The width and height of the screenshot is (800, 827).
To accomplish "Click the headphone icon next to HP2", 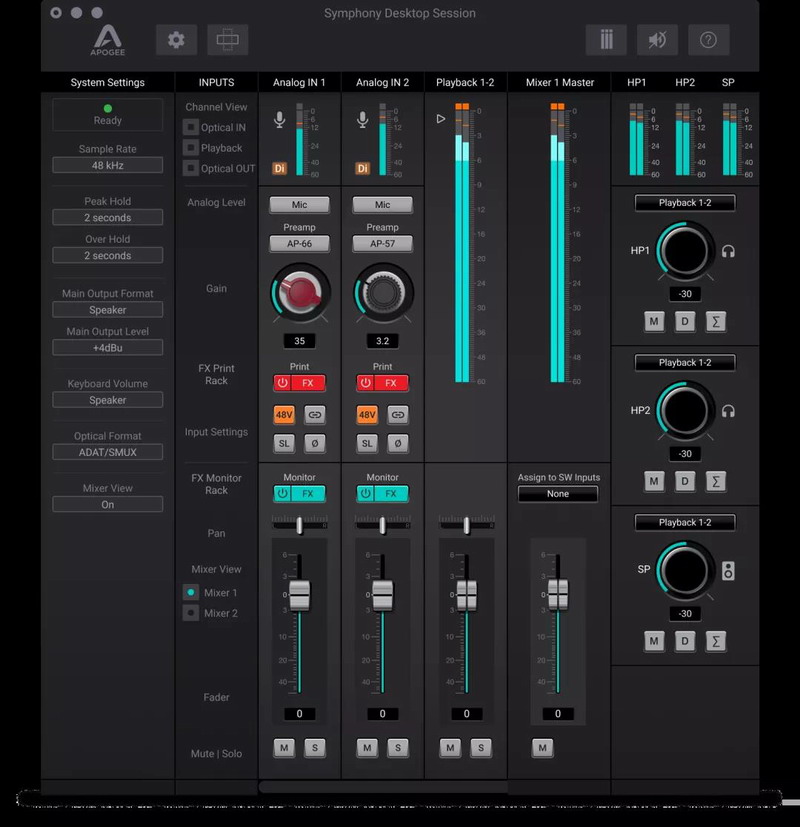I will tap(728, 411).
